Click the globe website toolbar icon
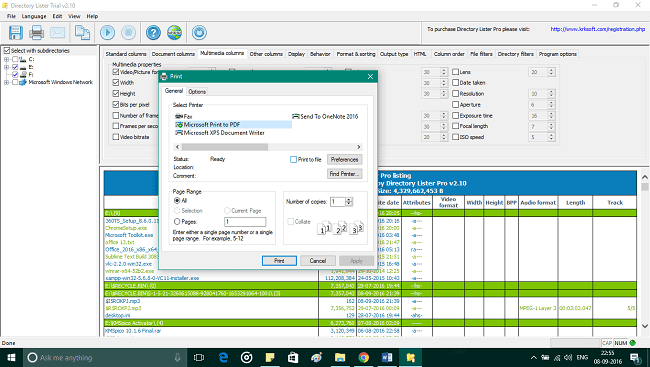Viewport: 650px width, 367px height. pos(175,32)
